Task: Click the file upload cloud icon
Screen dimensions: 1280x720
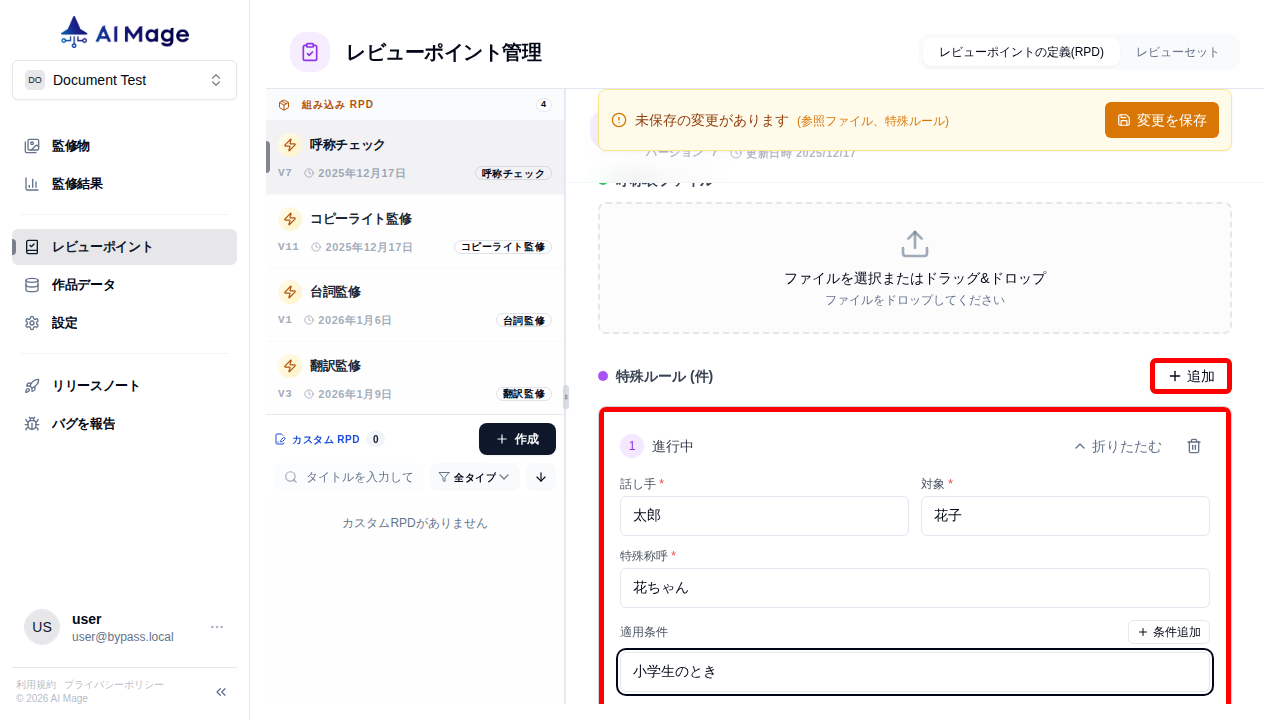Action: 914,242
